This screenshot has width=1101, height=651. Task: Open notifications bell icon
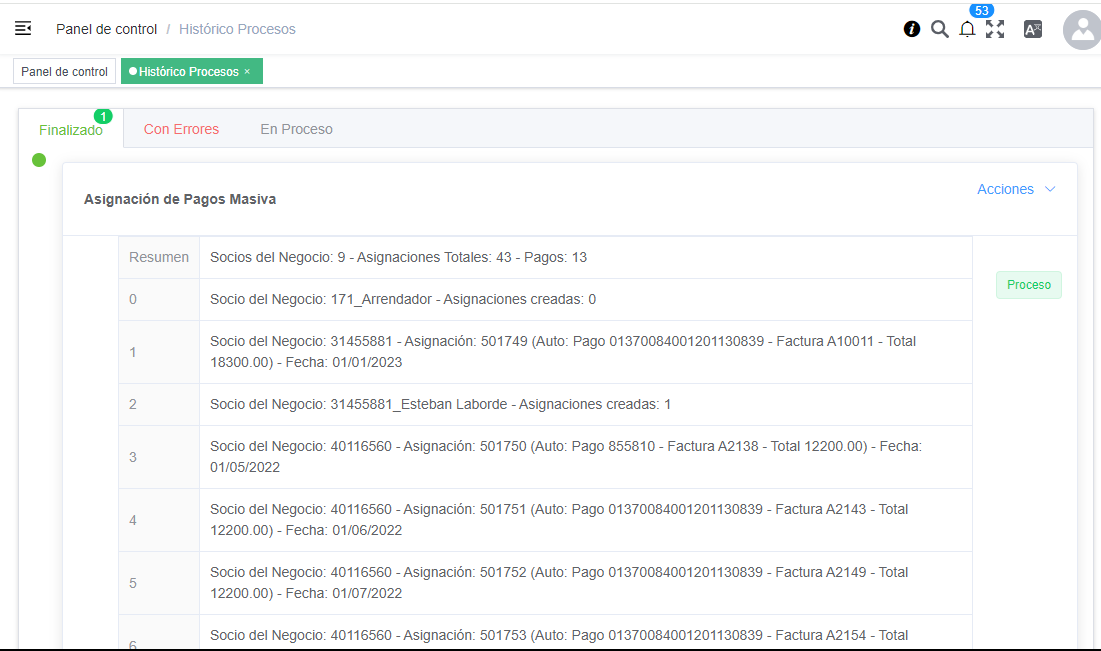tap(967, 29)
